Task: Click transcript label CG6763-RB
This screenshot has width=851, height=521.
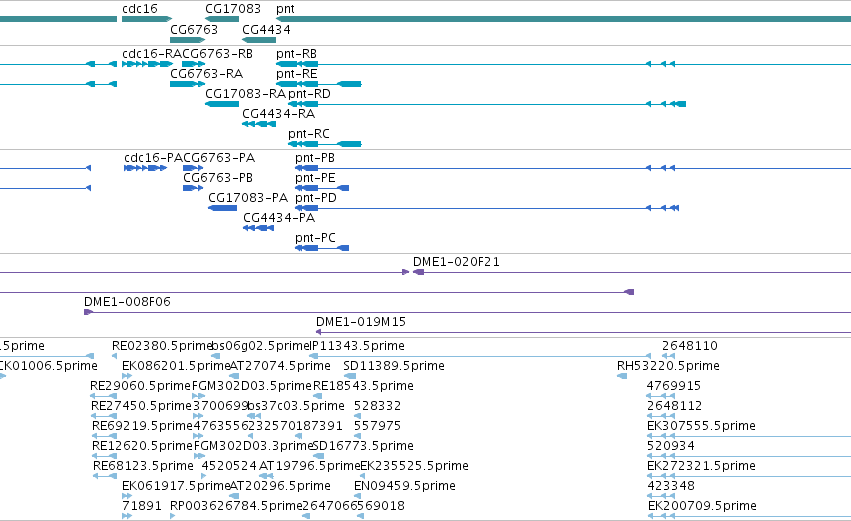Action: pos(218,54)
